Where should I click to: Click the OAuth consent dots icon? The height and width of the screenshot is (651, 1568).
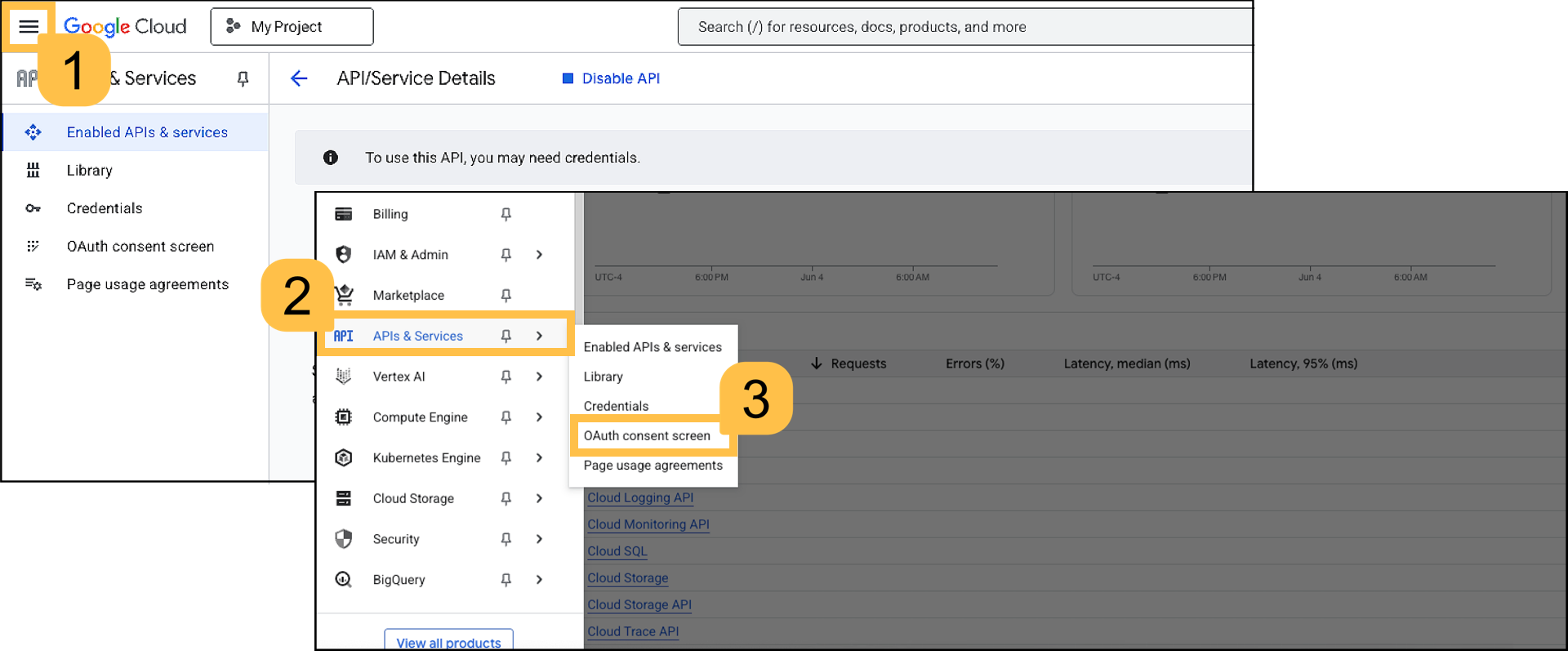(33, 247)
